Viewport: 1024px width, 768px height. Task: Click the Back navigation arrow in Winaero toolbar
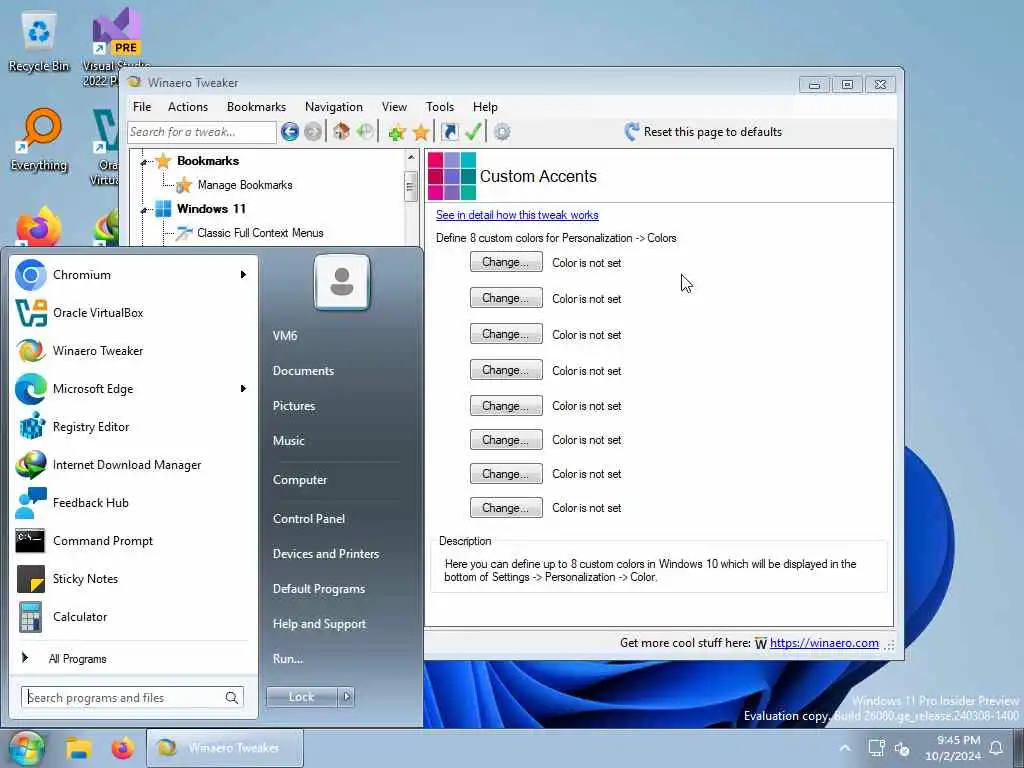click(x=290, y=132)
